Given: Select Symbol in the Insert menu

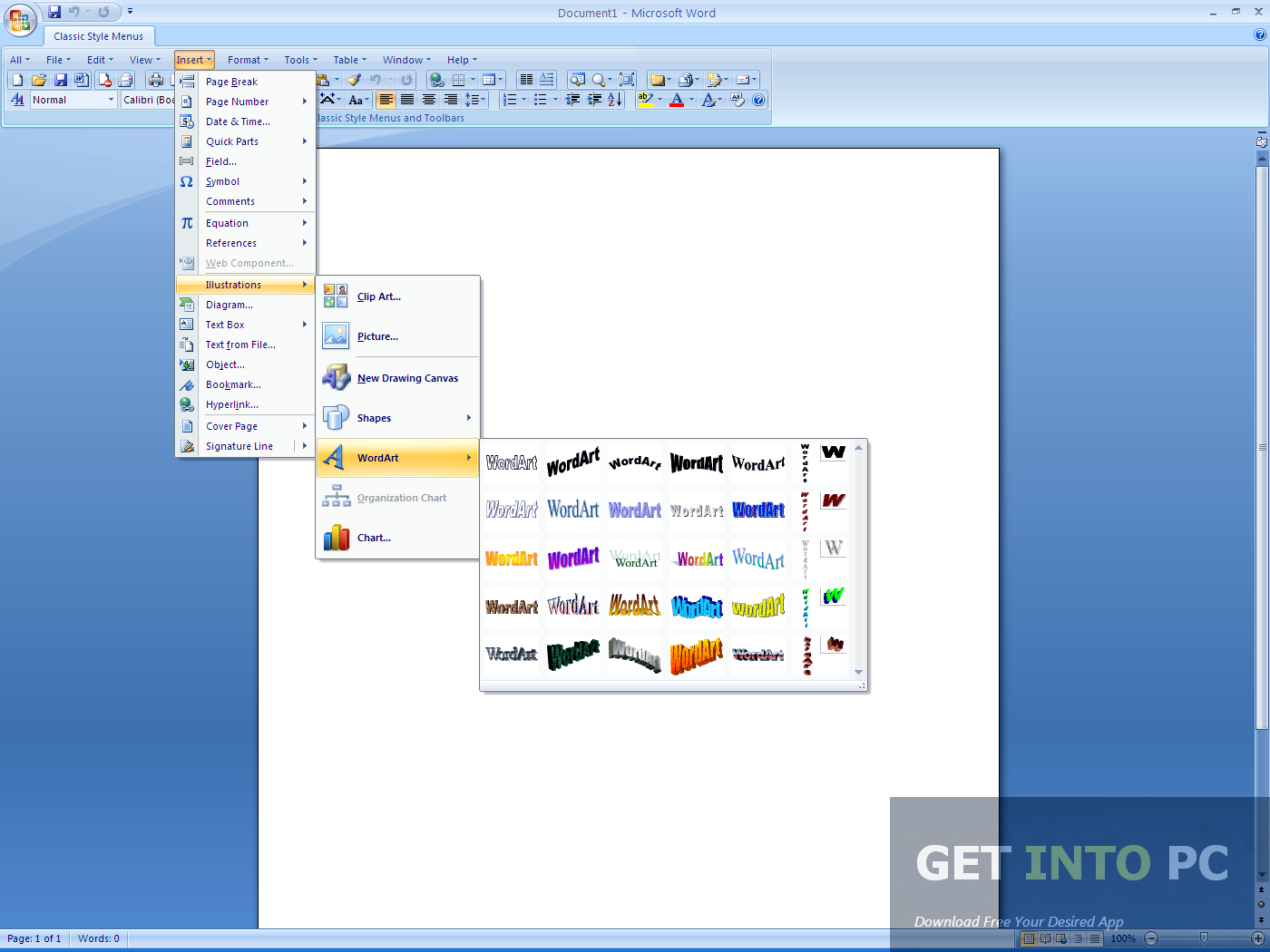Looking at the screenshot, I should pyautogui.click(x=246, y=181).
